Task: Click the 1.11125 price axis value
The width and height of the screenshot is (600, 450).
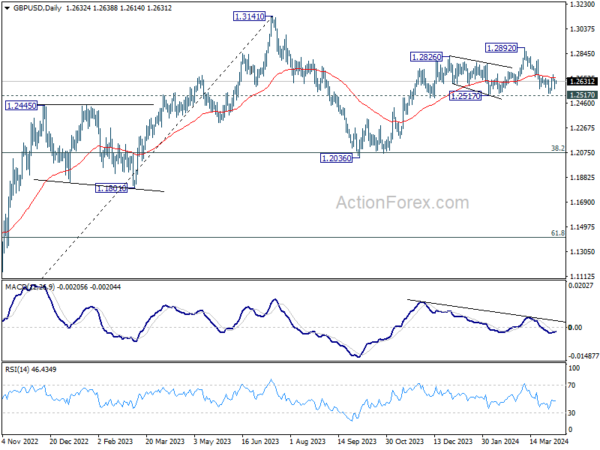Action: click(x=582, y=276)
